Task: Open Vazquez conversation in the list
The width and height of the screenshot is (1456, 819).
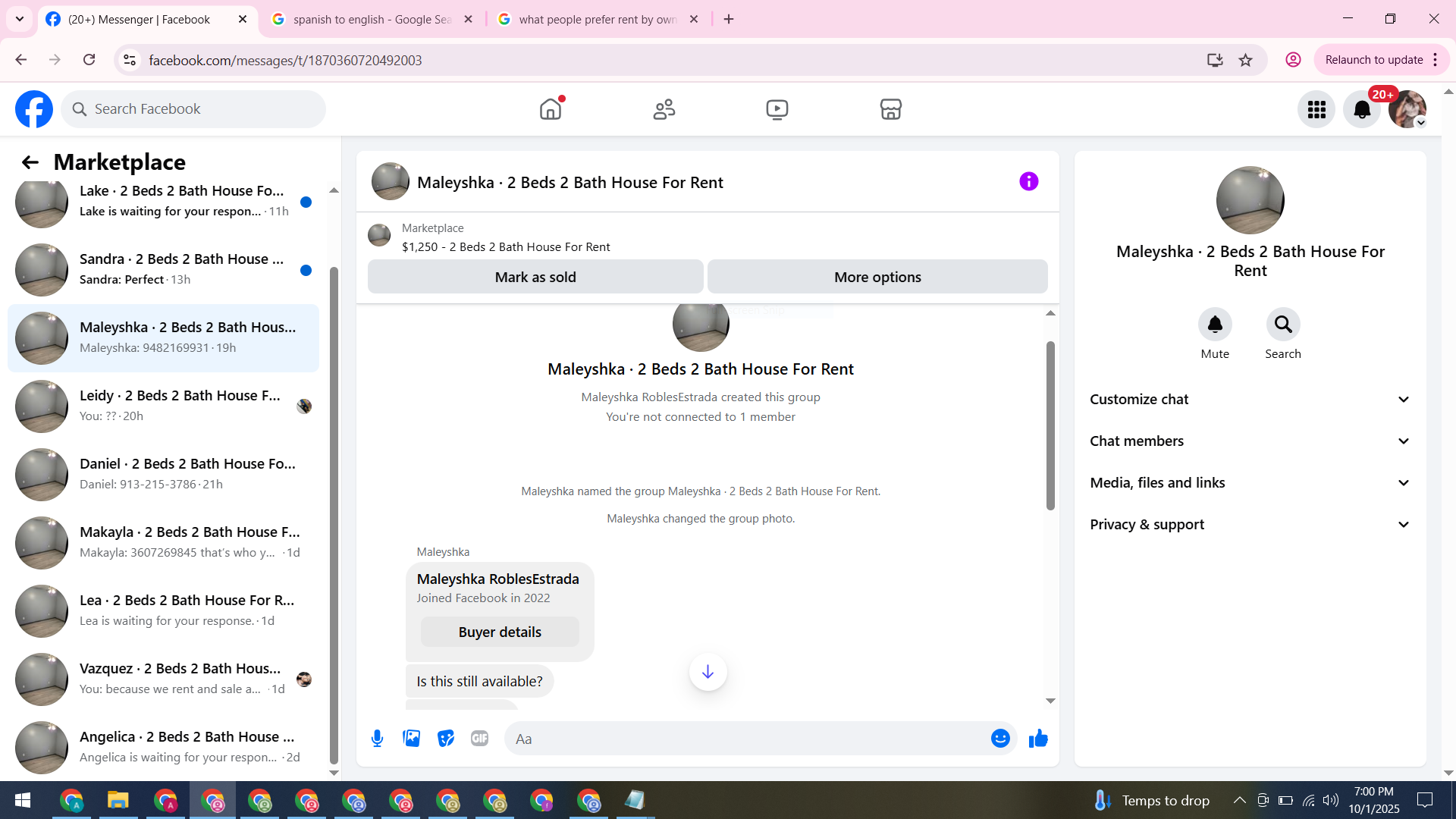Action: point(163,679)
